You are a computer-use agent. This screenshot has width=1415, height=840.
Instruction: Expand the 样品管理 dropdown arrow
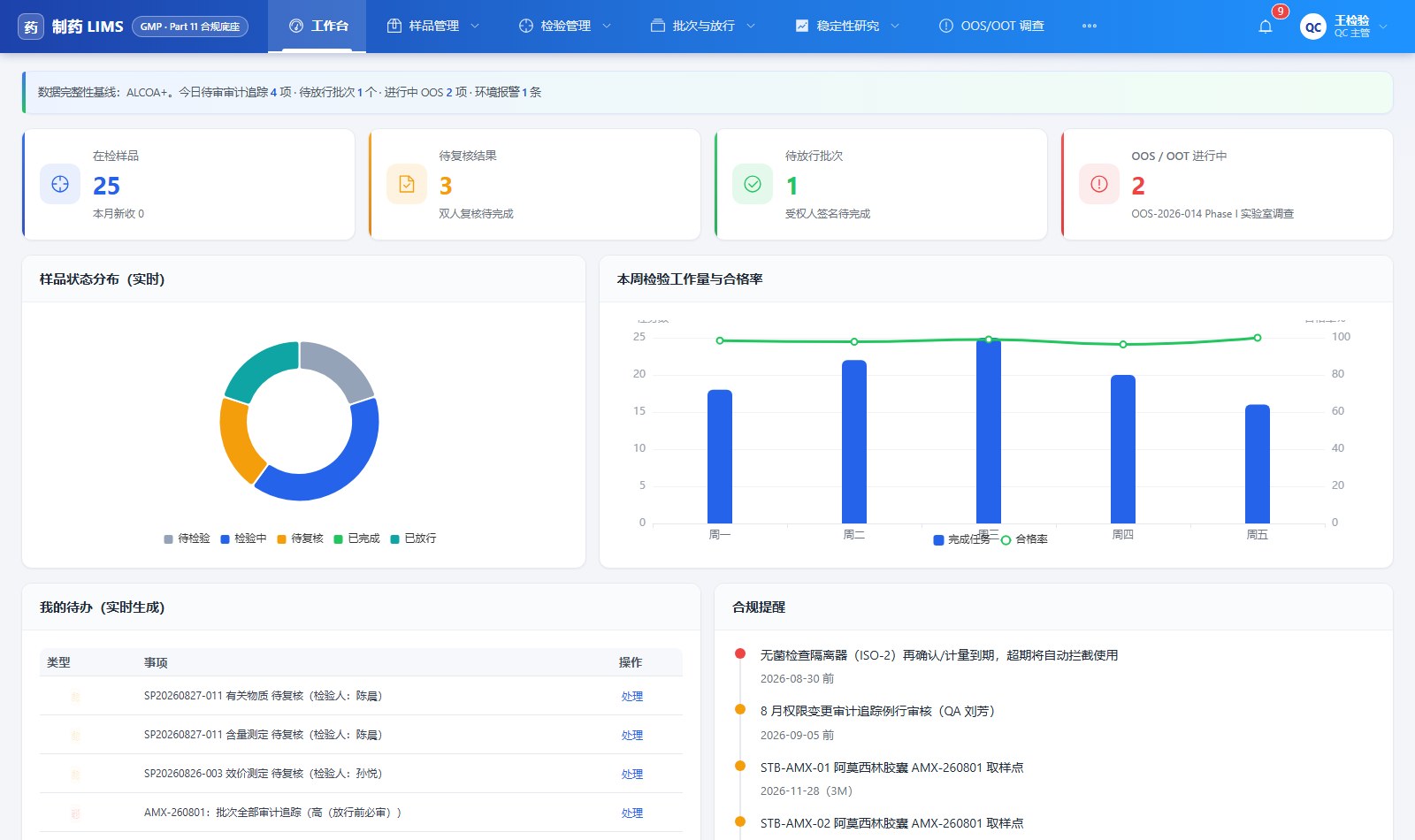[475, 26]
